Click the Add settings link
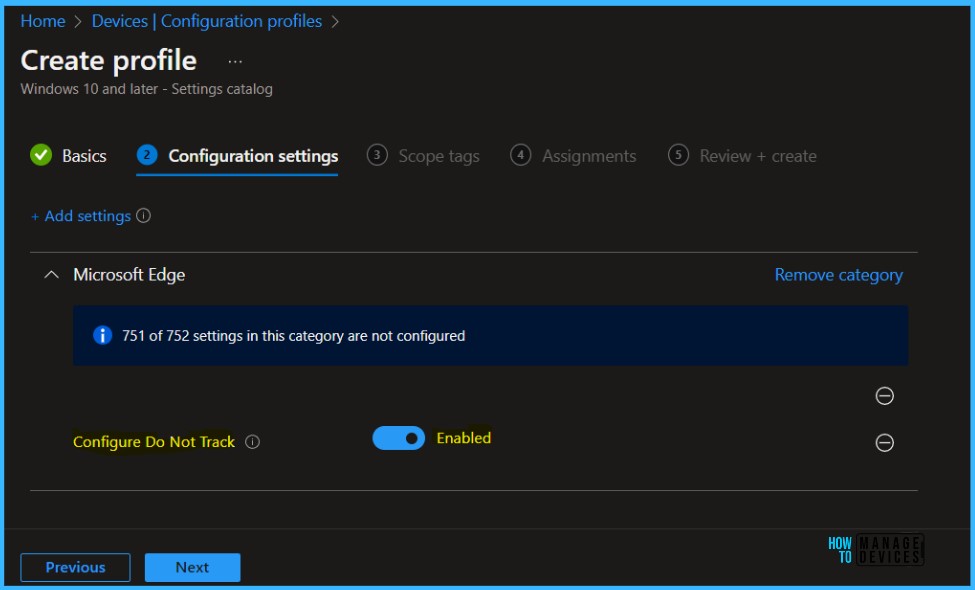 [x=81, y=216]
